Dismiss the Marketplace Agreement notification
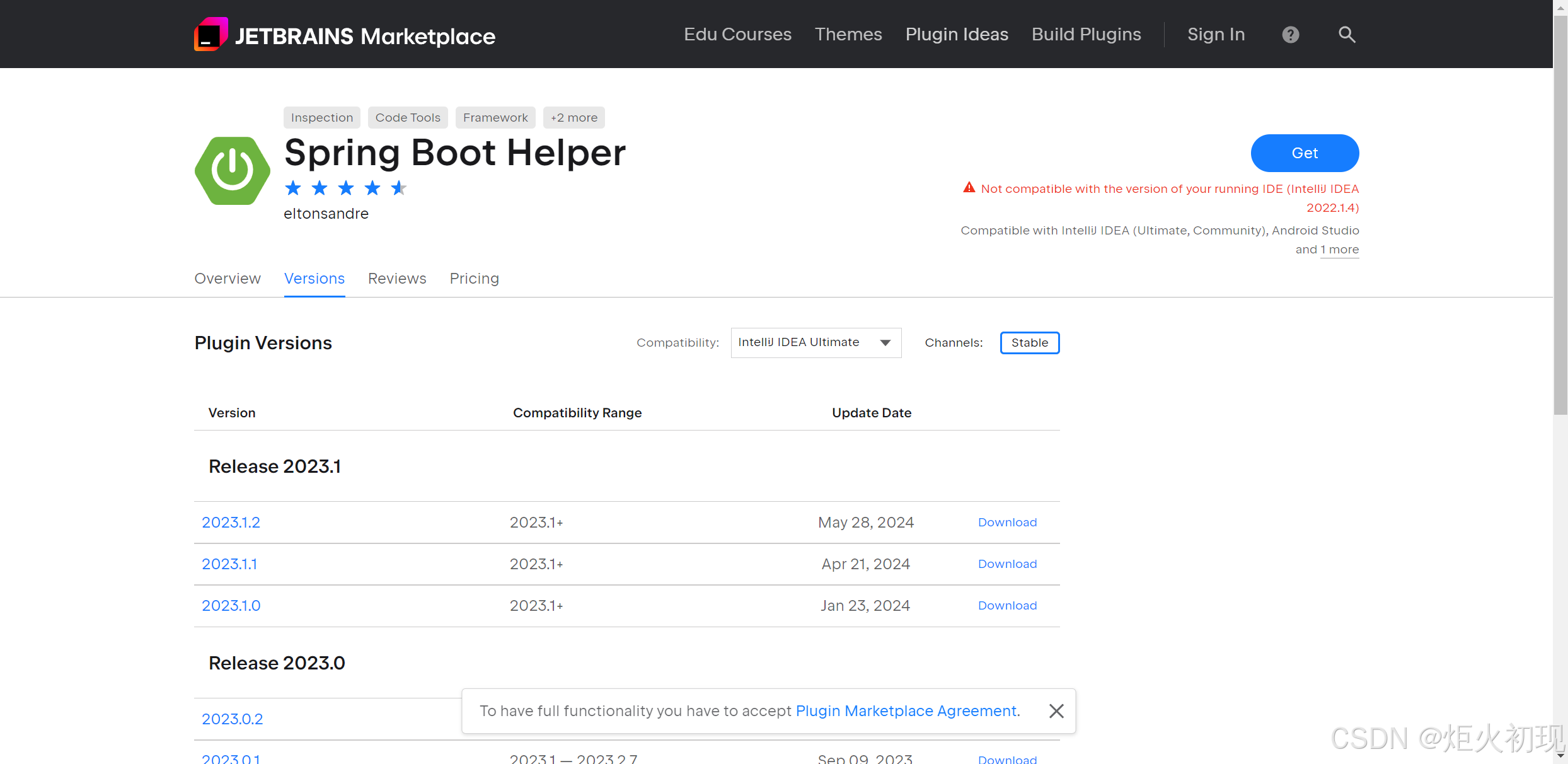This screenshot has width=1568, height=764. point(1056,711)
